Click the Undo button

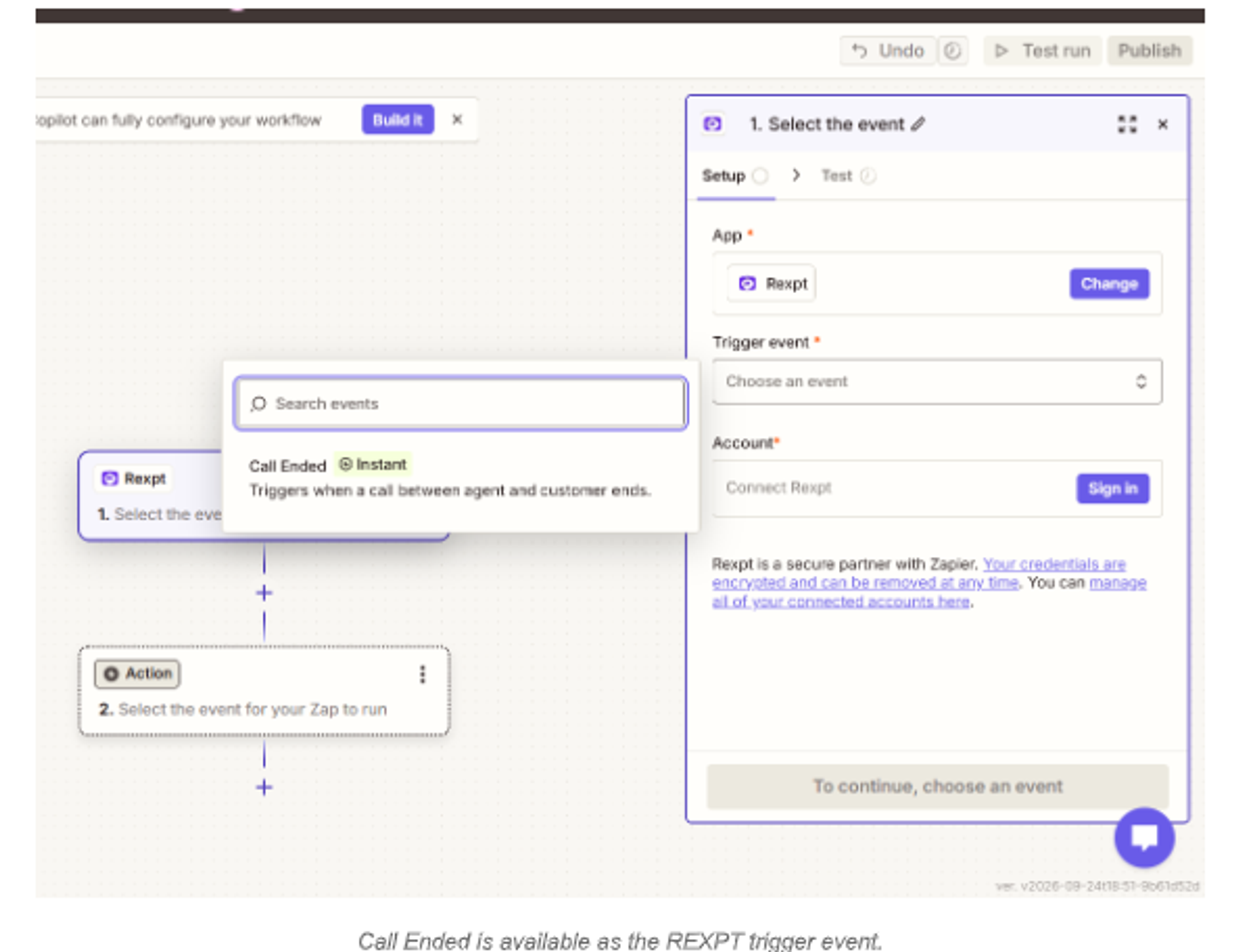pyautogui.click(x=887, y=51)
